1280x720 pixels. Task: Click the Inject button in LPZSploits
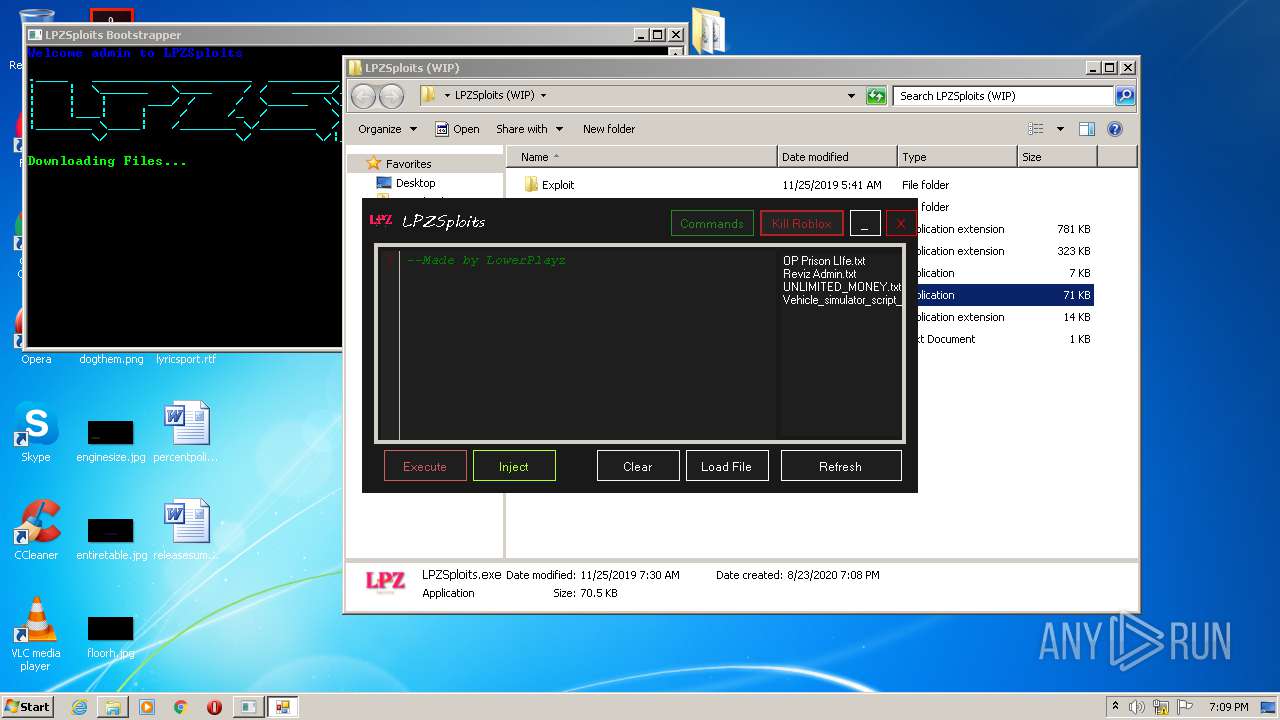pyautogui.click(x=514, y=466)
